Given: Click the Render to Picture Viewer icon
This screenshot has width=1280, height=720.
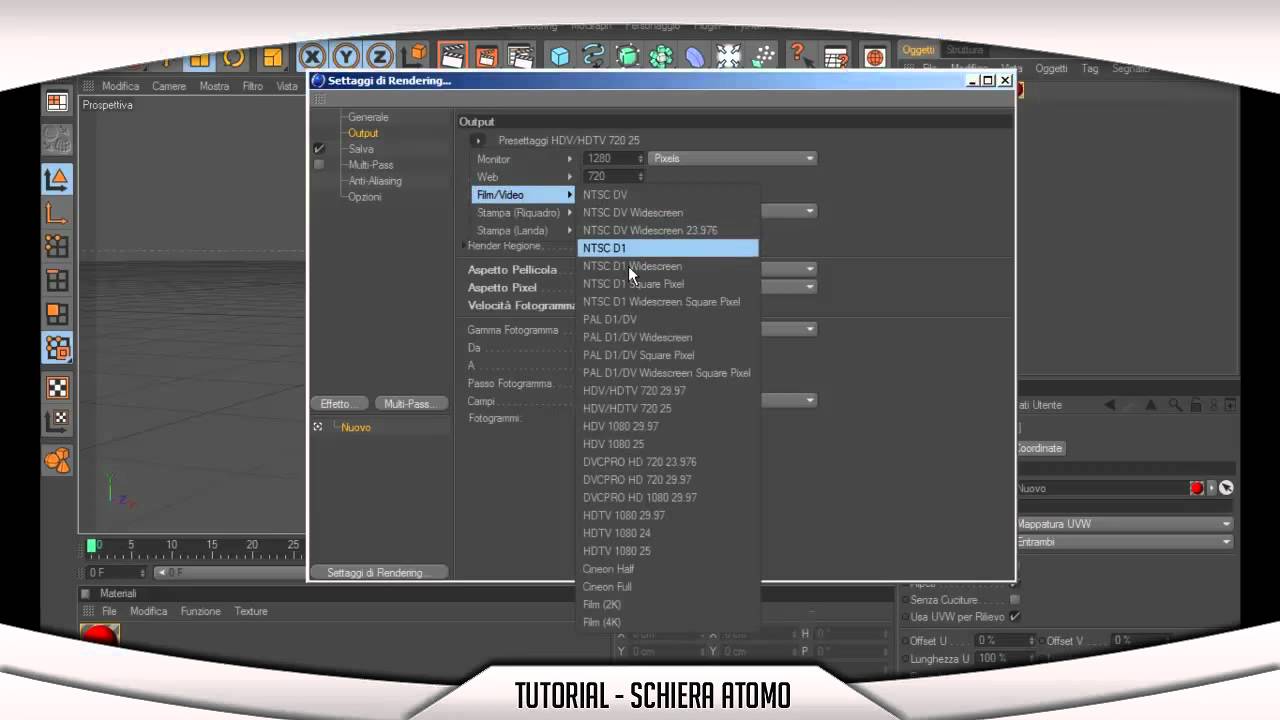Looking at the screenshot, I should (x=487, y=56).
